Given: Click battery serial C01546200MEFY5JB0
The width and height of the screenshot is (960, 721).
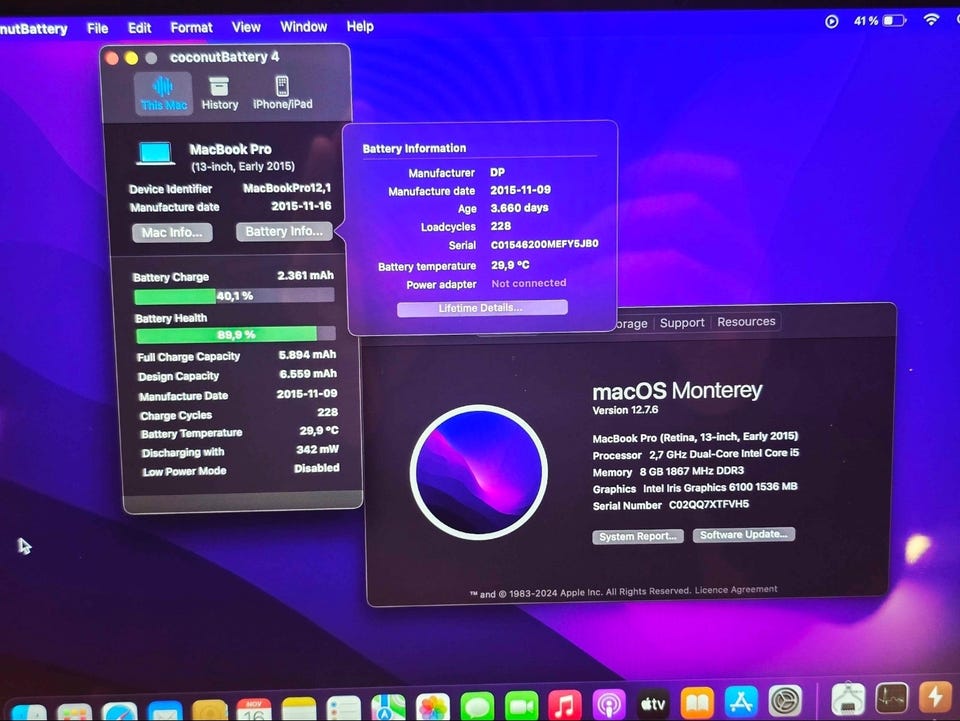Looking at the screenshot, I should pos(545,244).
